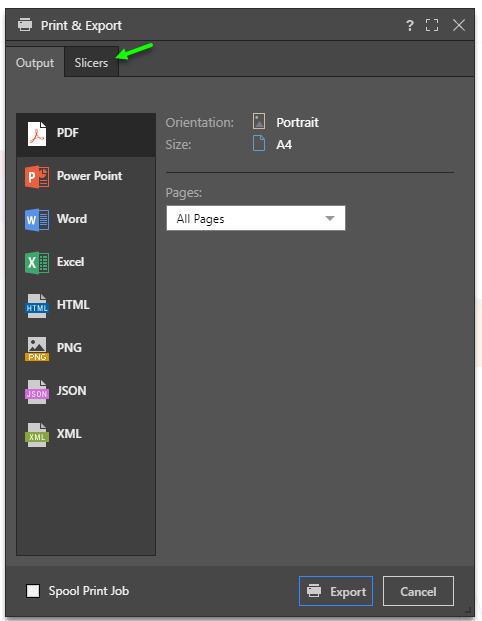This screenshot has height=621, width=482.
Task: Select the Excel export icon
Action: tap(37, 263)
